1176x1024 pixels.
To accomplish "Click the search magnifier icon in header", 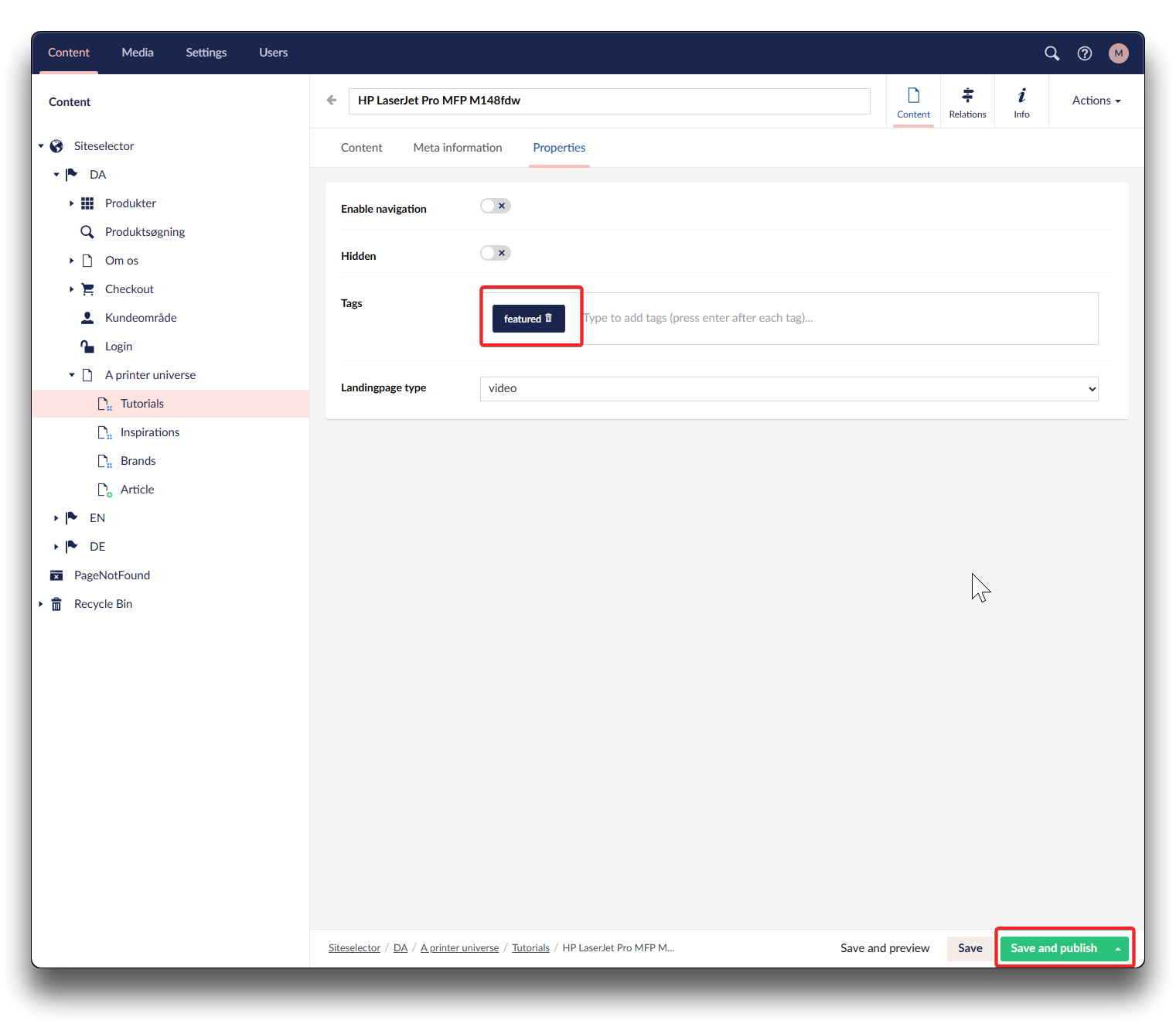I will point(1052,53).
